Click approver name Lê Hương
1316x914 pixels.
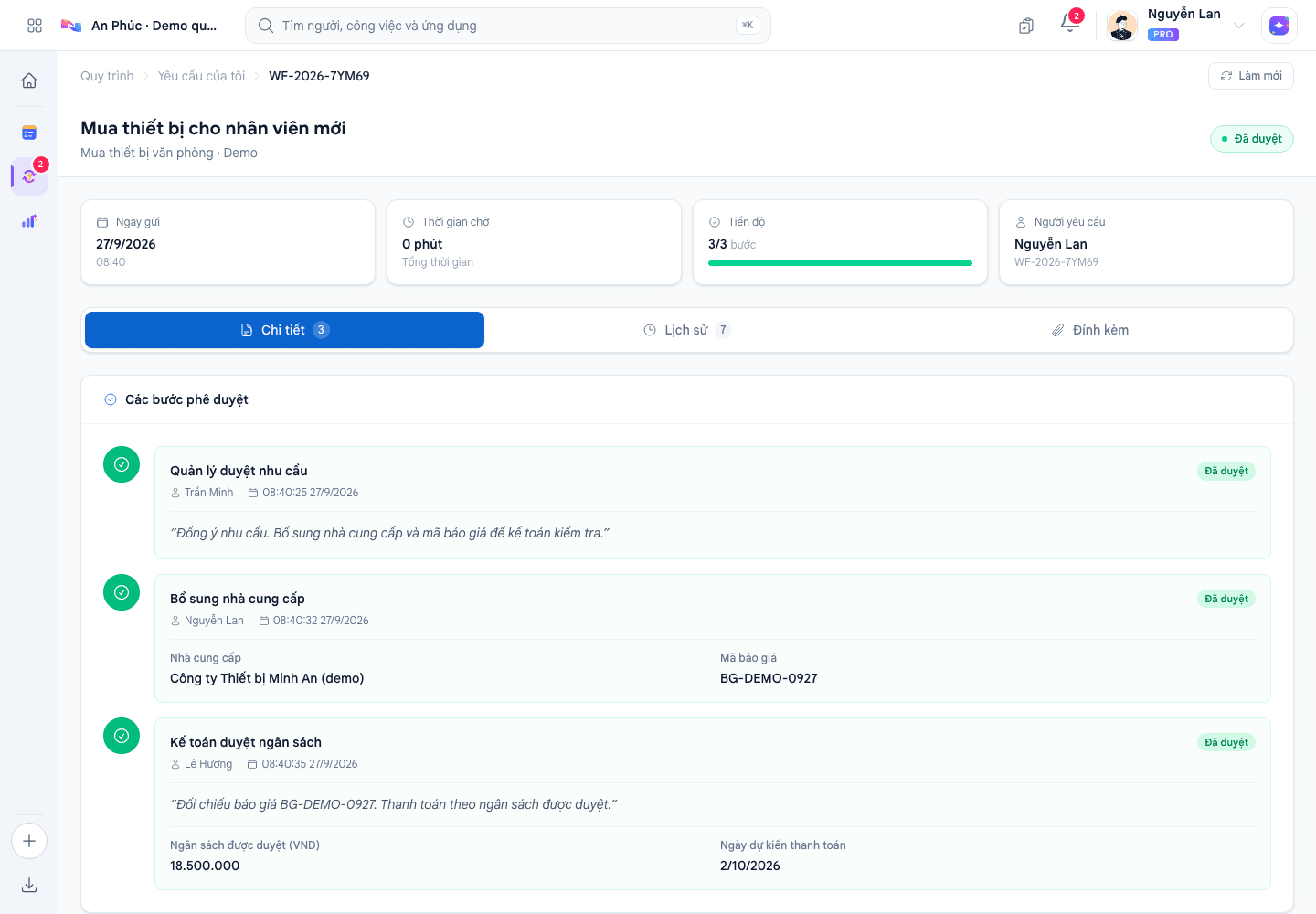(208, 764)
